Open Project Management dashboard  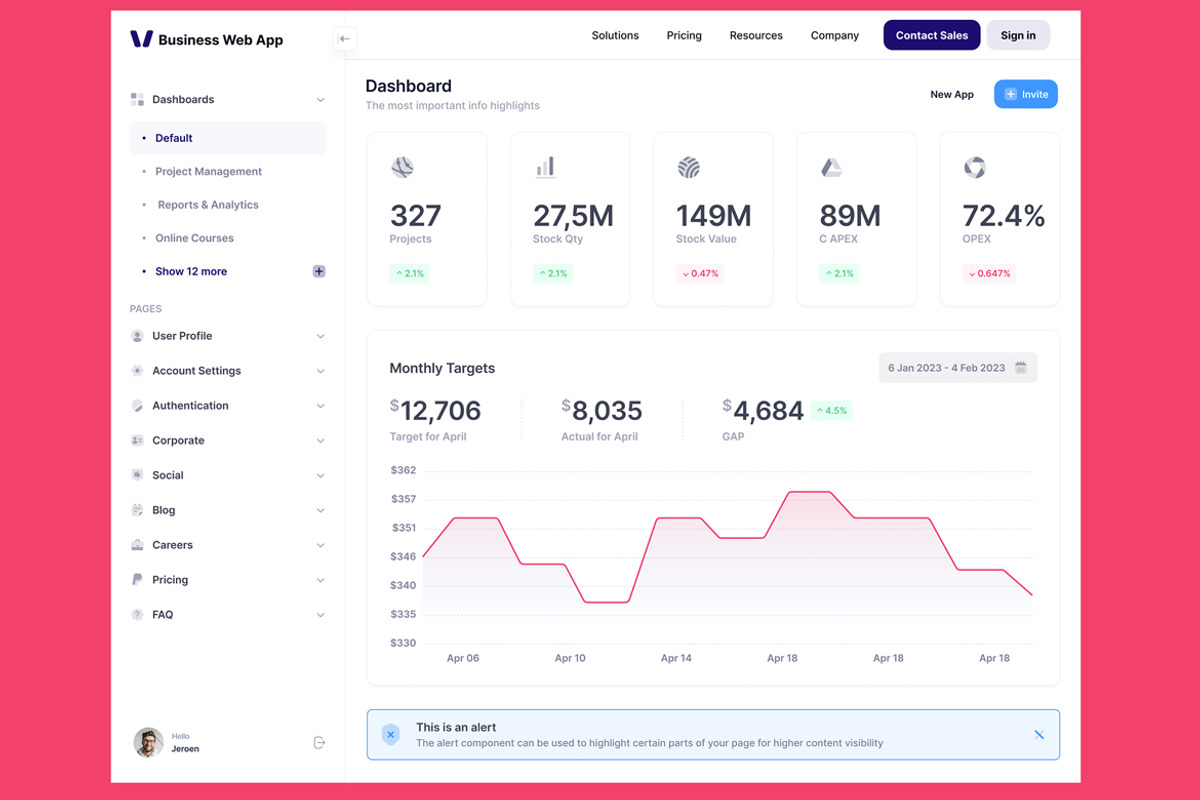208,172
